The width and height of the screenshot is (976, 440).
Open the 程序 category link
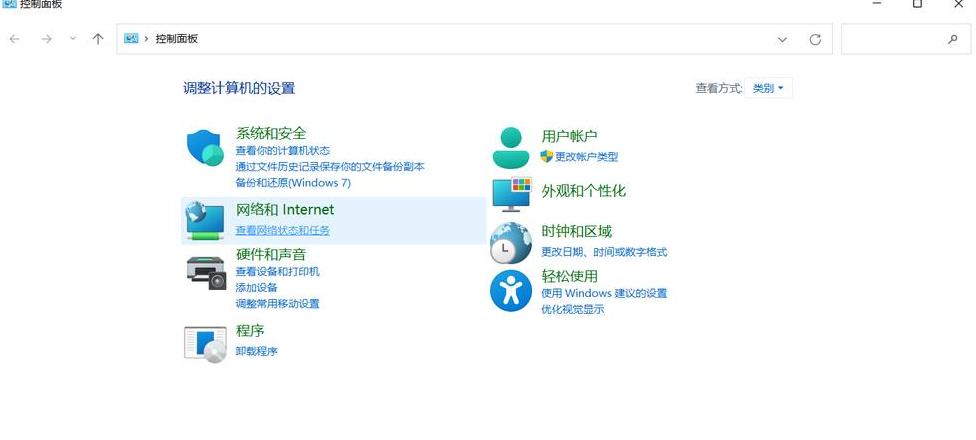[250, 330]
